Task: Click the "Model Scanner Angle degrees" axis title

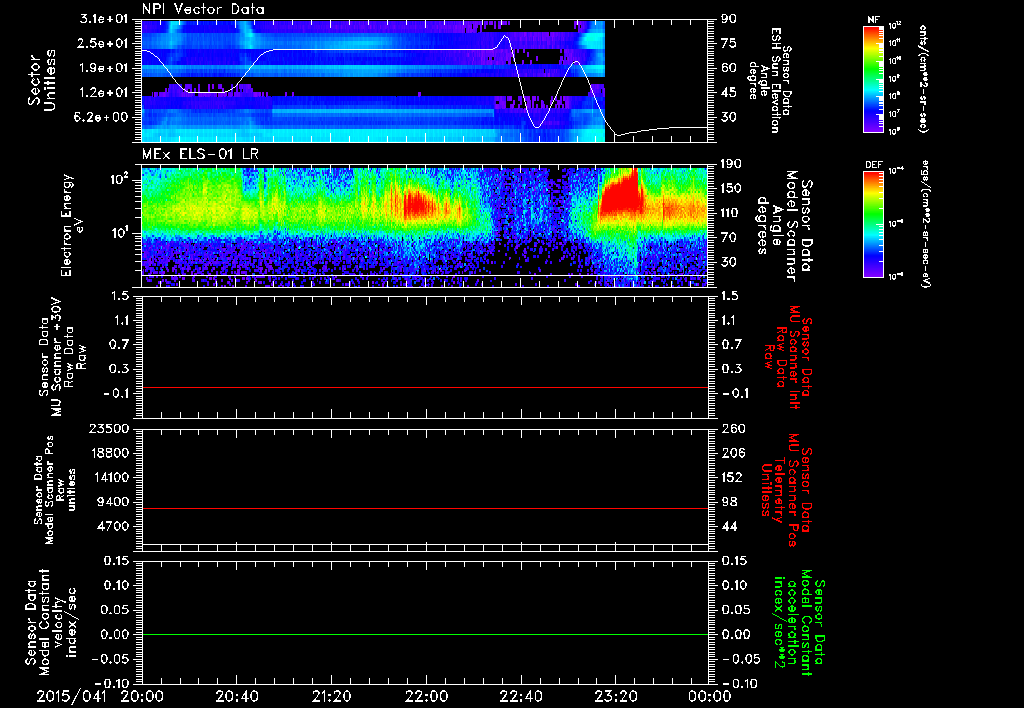Action: pos(775,225)
